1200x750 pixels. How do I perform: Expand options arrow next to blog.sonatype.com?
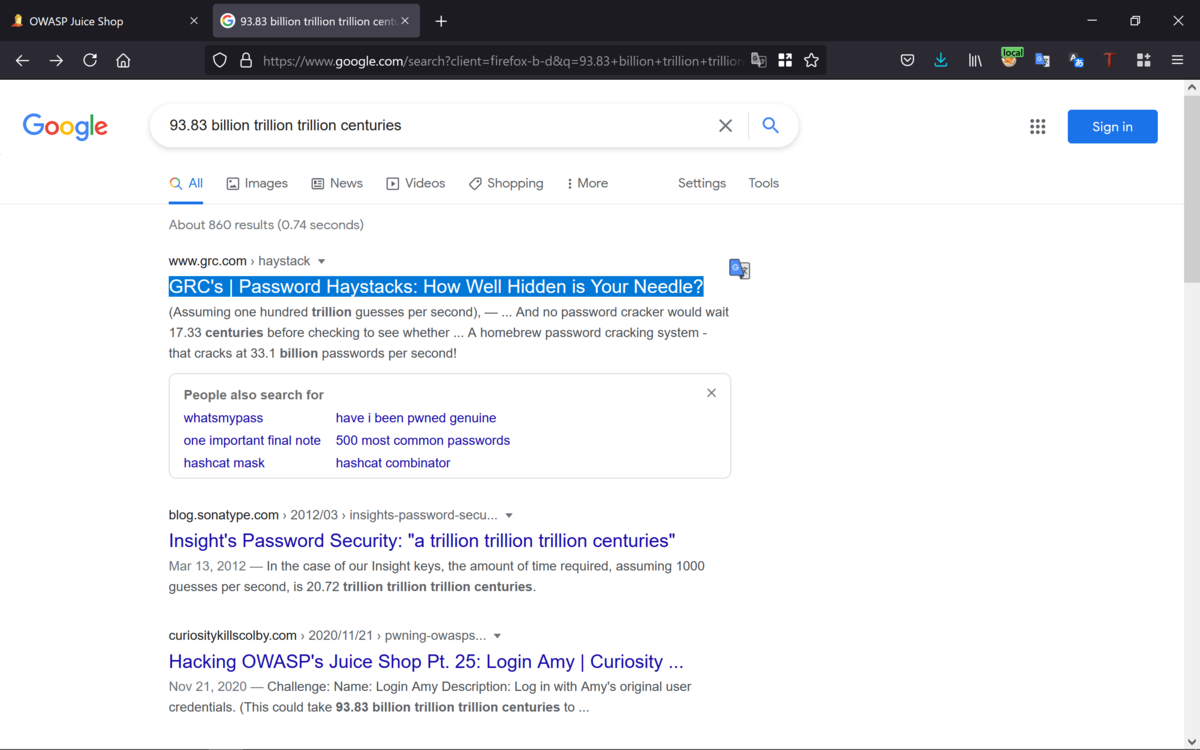(509, 516)
